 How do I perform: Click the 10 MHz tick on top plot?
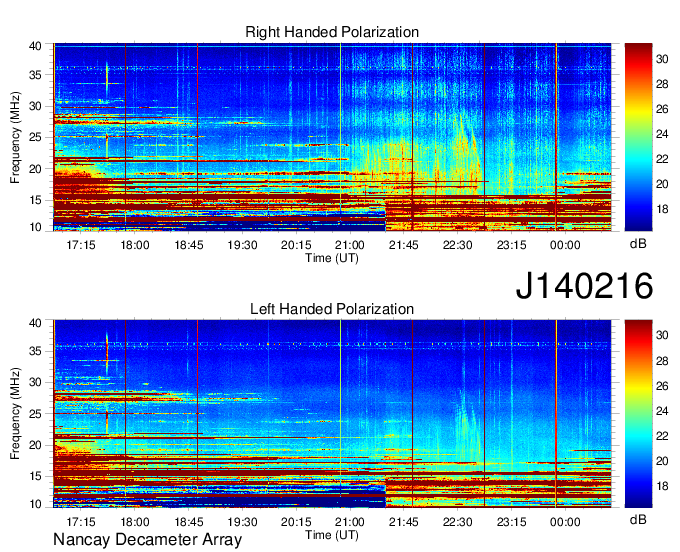point(35,227)
